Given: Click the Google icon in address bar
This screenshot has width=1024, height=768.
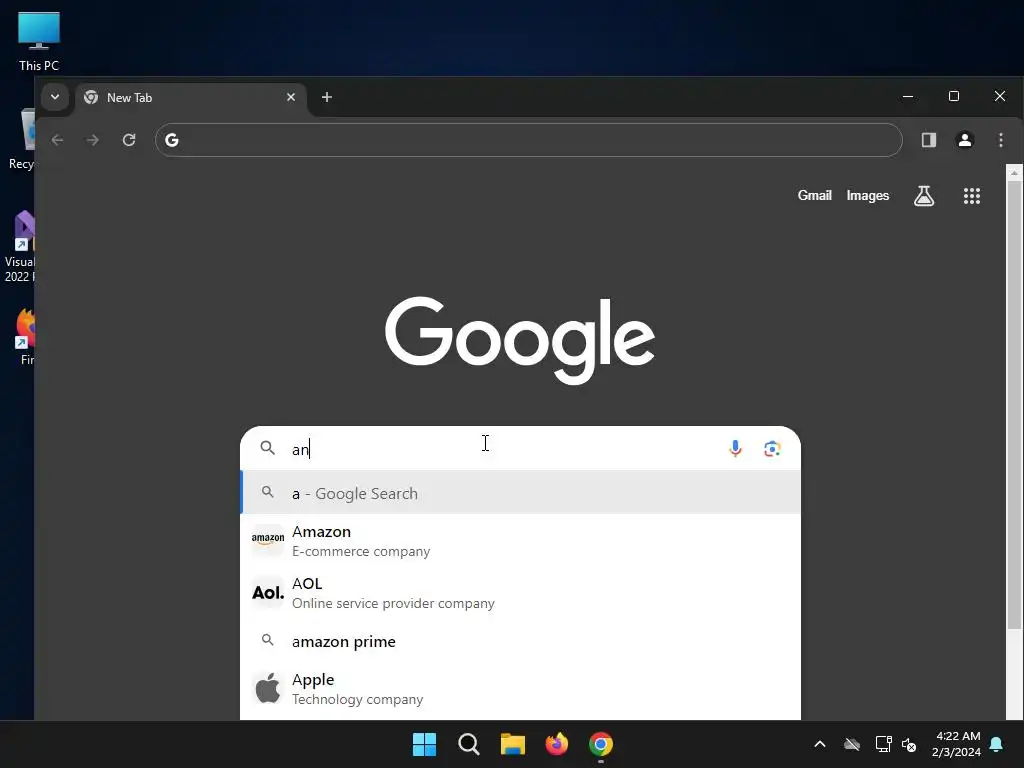Looking at the screenshot, I should 172,140.
